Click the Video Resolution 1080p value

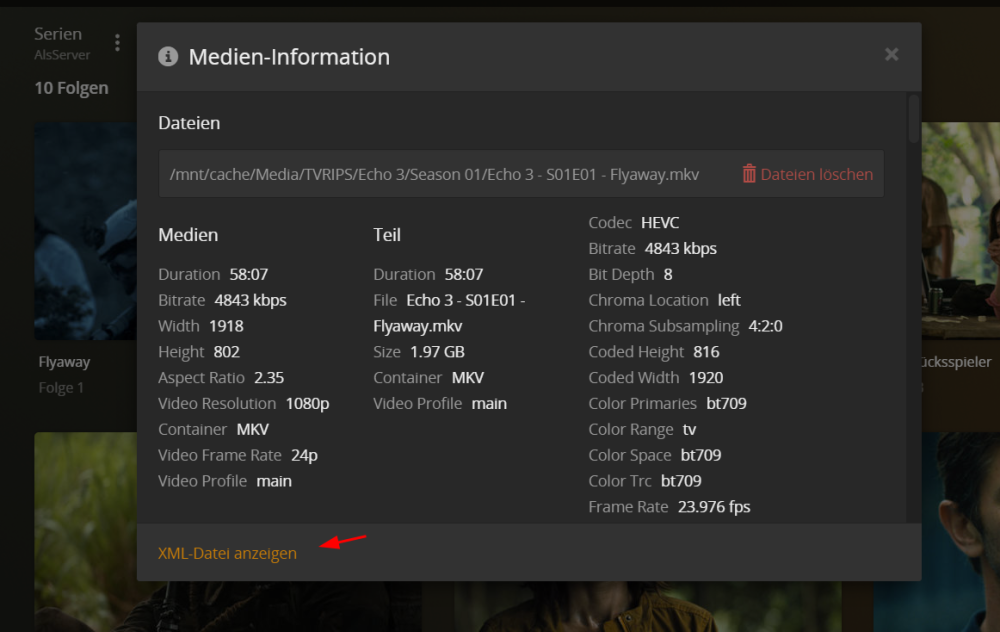pos(307,404)
